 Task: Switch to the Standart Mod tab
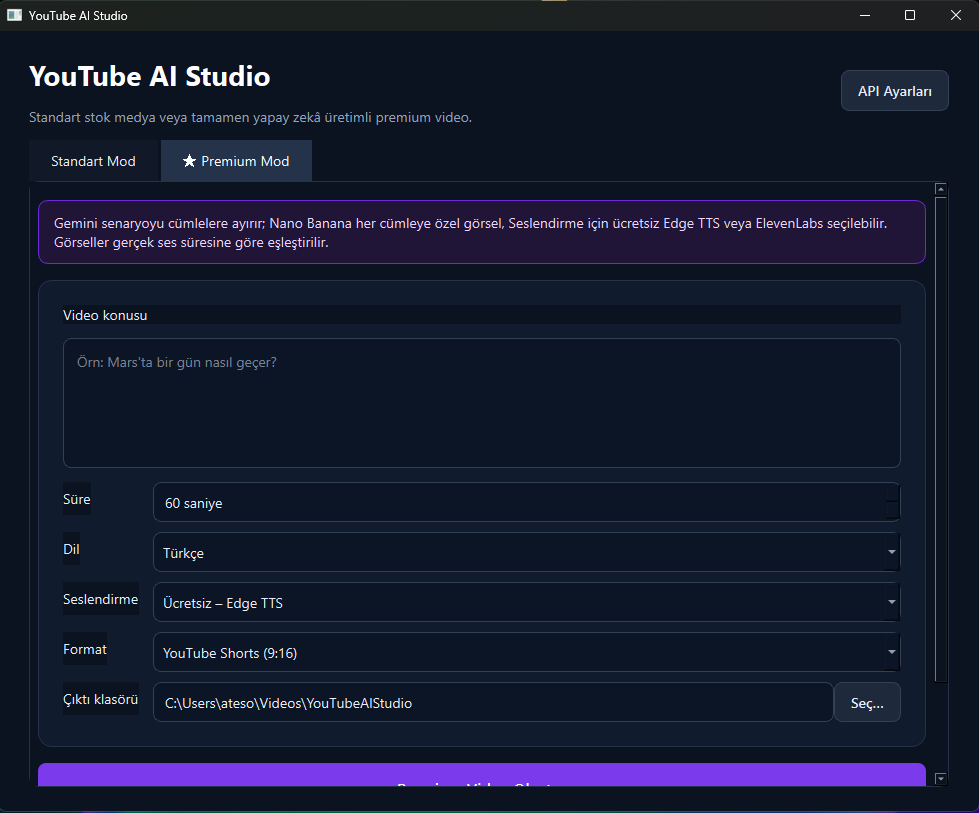click(x=94, y=161)
